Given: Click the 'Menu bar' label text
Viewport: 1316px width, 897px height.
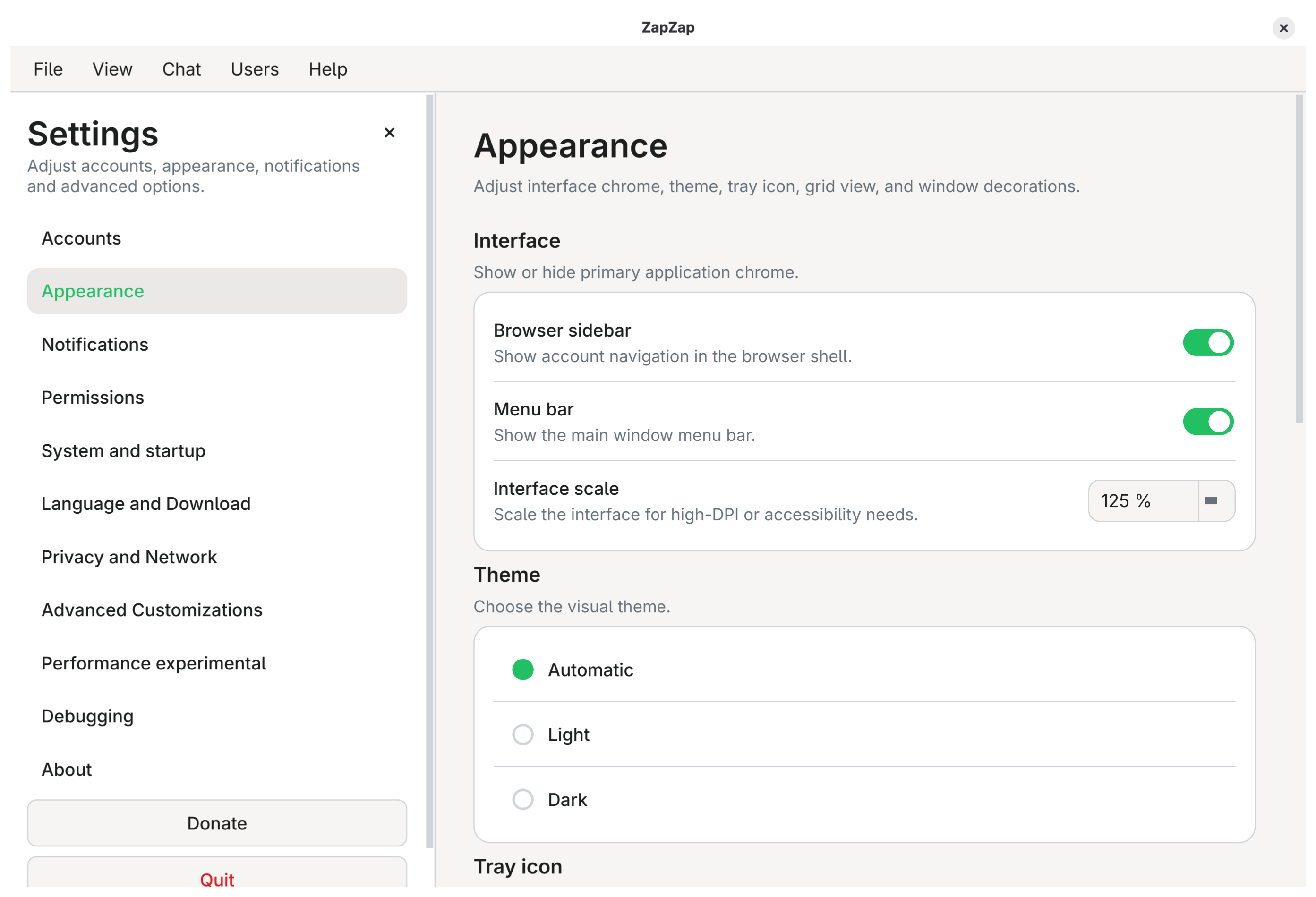Looking at the screenshot, I should point(533,409).
